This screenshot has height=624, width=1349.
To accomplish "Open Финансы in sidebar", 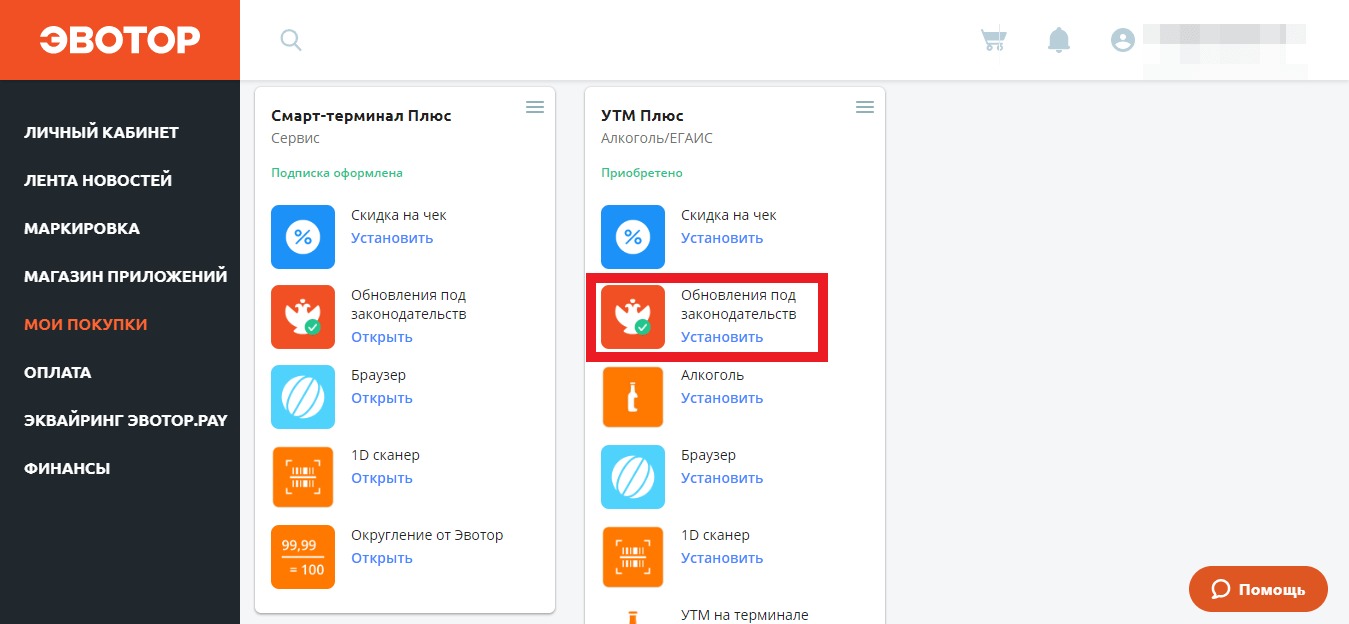I will tap(67, 468).
